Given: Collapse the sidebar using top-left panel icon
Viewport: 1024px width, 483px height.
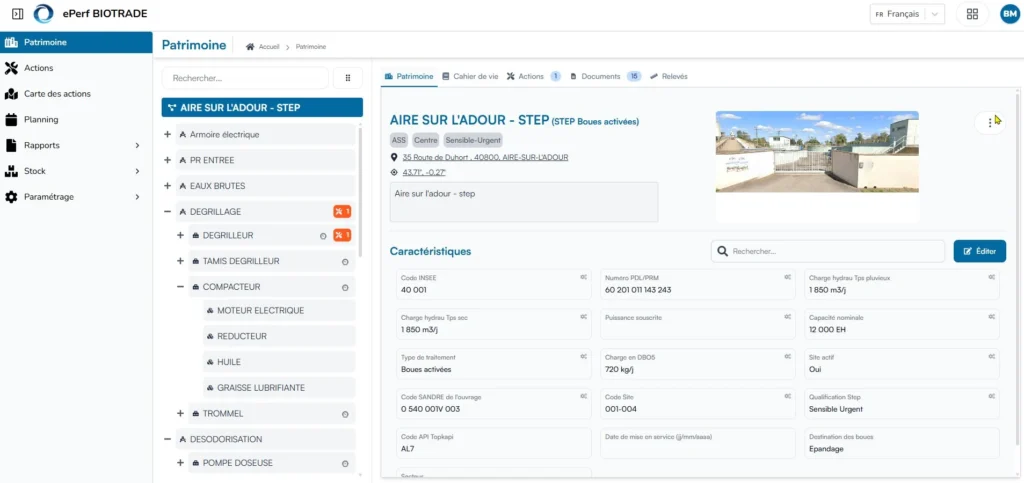Looking at the screenshot, I should tap(18, 14).
